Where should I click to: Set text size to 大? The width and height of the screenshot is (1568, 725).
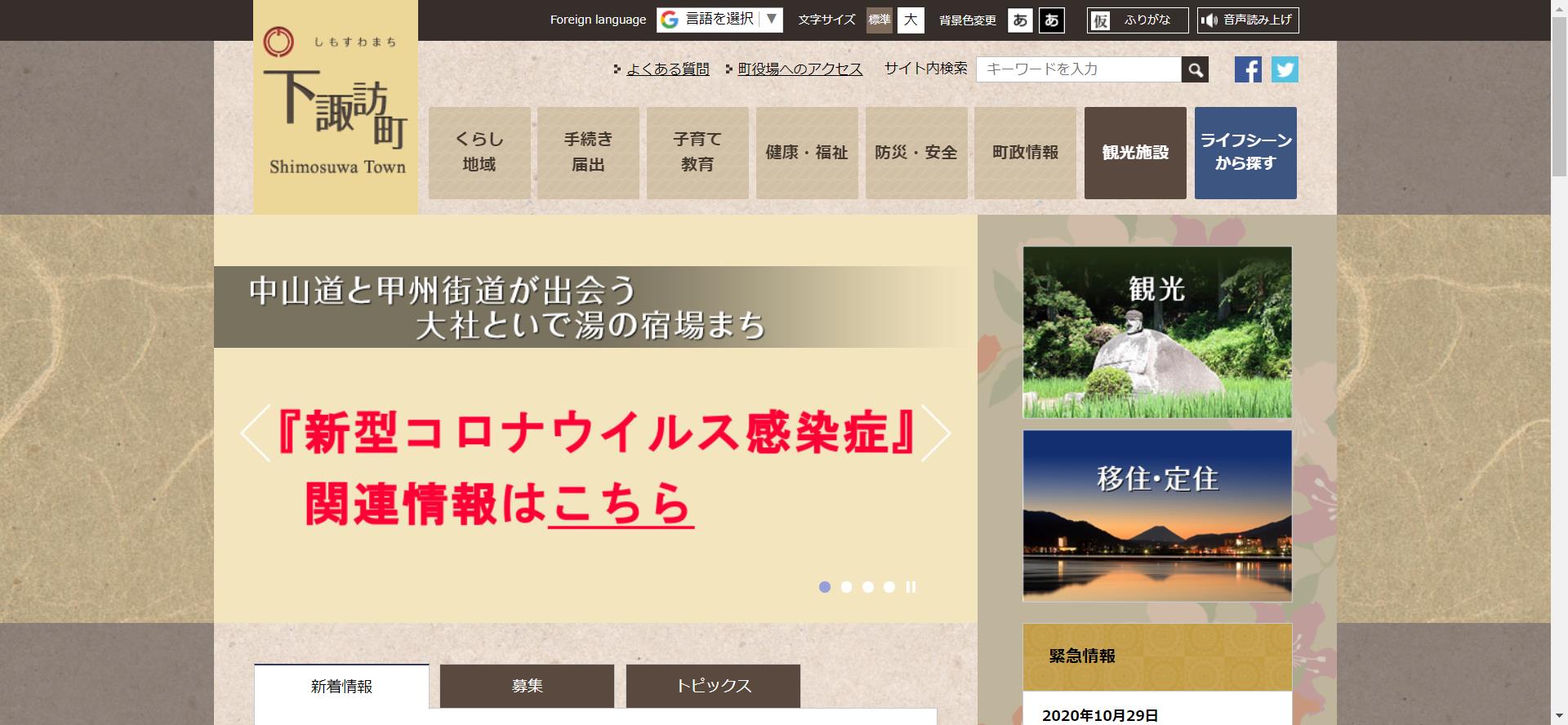[911, 20]
